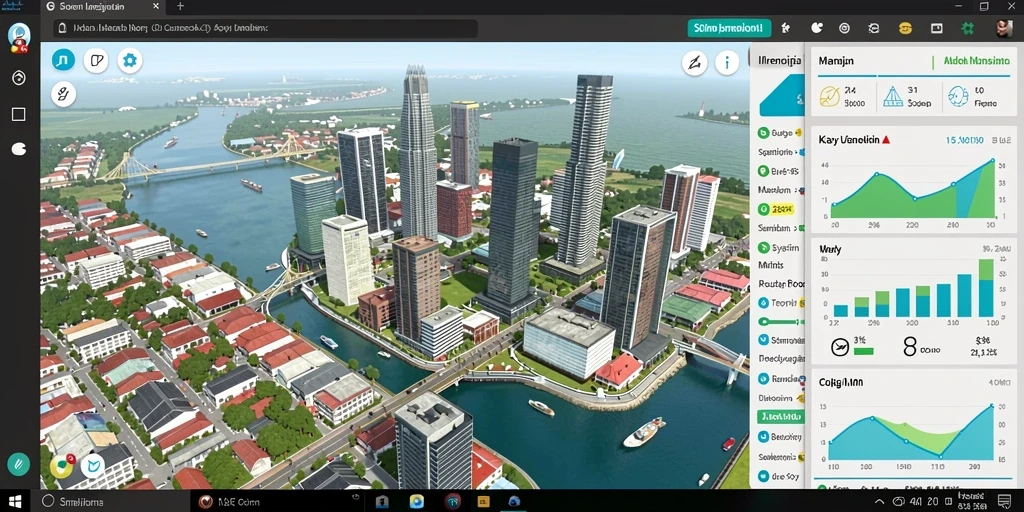Switch to the Aldoh Mansinto tab
This screenshot has height=512, width=1024.
(x=976, y=61)
